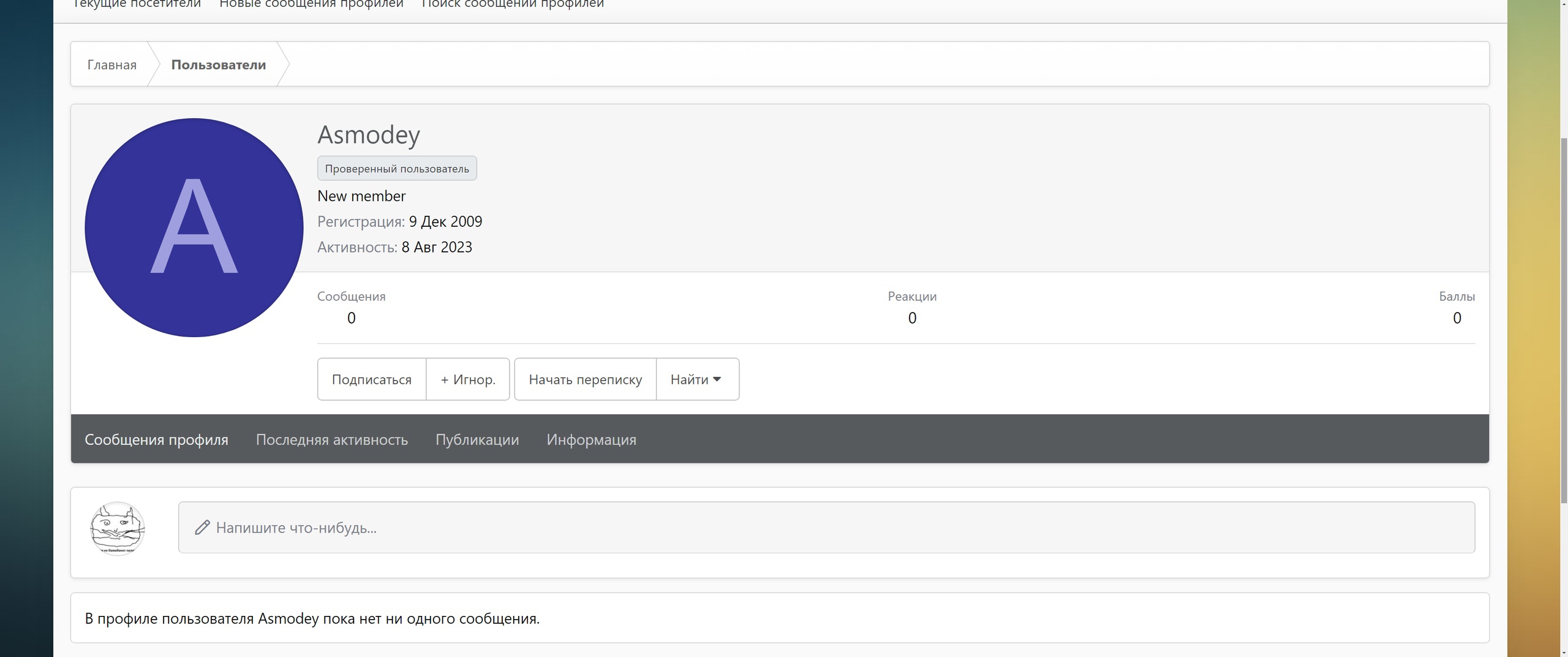The height and width of the screenshot is (657, 1568).
Task: Open "Новые сообщения профилей" in the top navigation
Action: point(311,5)
